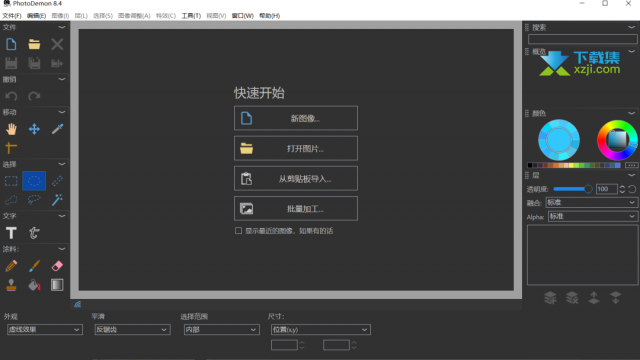Click the Open folder icon in file panel

[34, 44]
